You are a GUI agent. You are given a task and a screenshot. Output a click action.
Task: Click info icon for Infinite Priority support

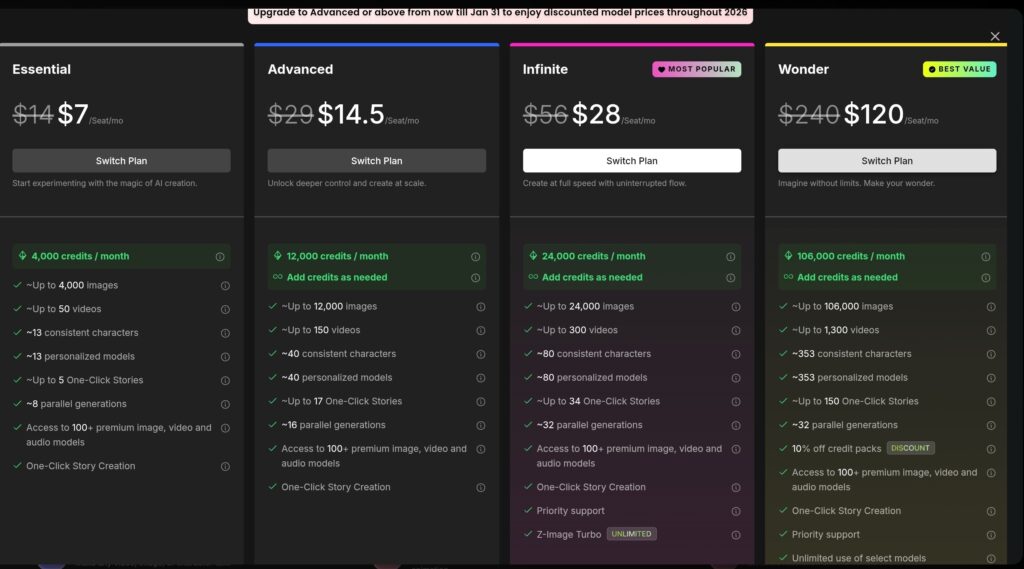[x=736, y=511]
